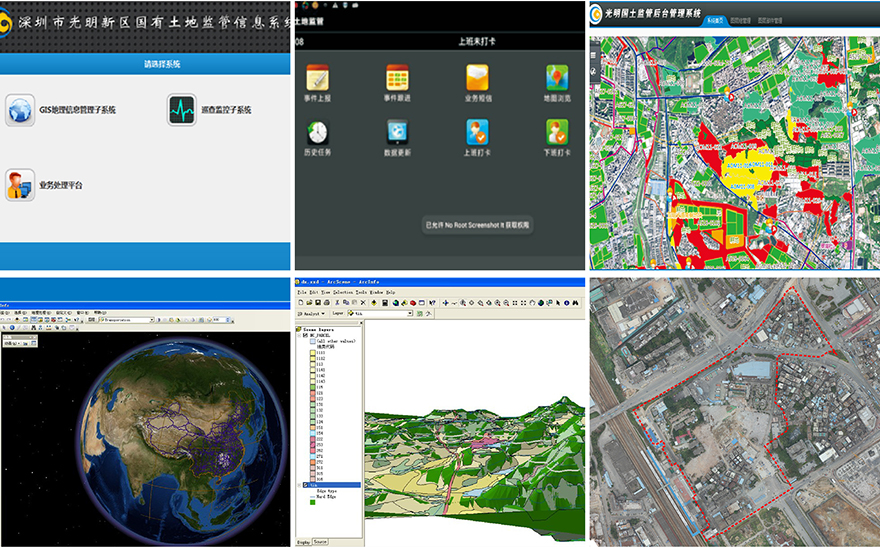Select the arrow pointer tool in ArcScene
Viewport: 880px width, 549px height.
[x=558, y=303]
